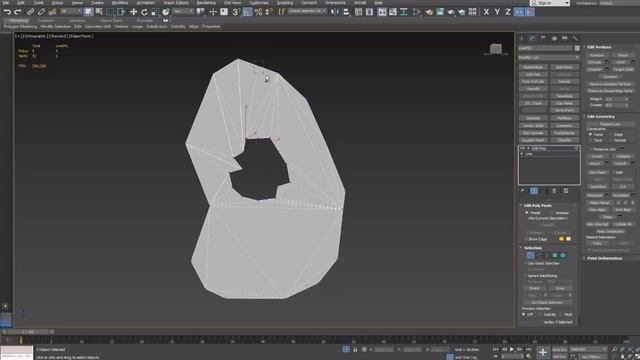Select SubObj preview selection radio

540,315
